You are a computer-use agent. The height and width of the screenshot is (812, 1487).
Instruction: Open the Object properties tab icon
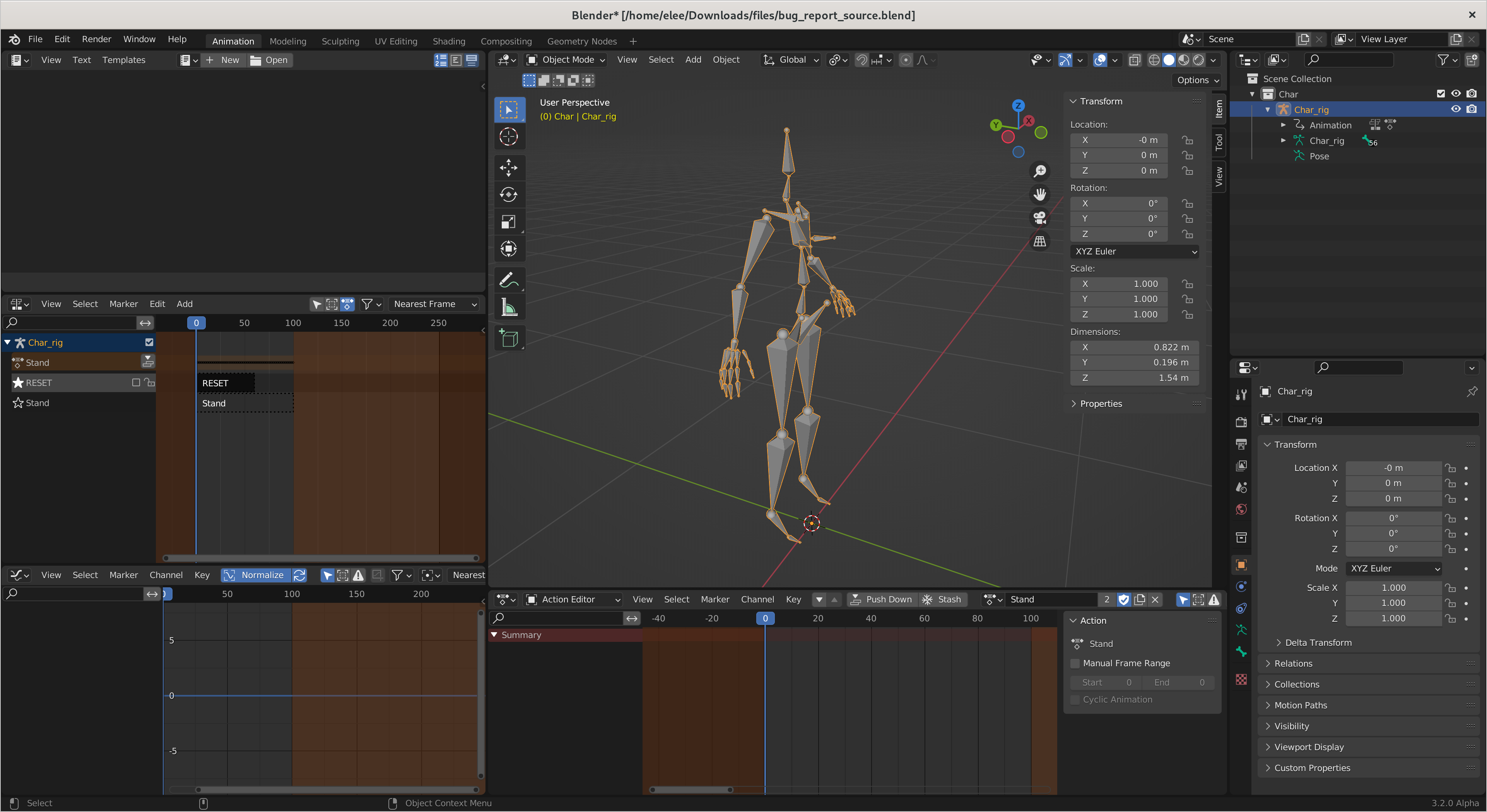tap(1241, 565)
